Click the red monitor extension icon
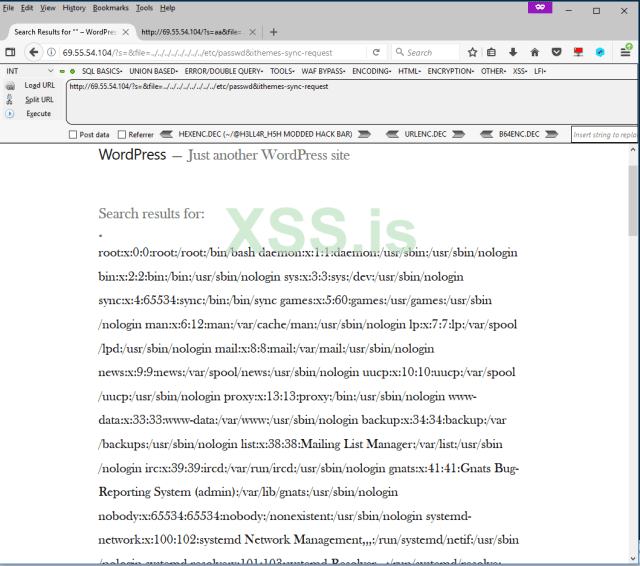 578,52
